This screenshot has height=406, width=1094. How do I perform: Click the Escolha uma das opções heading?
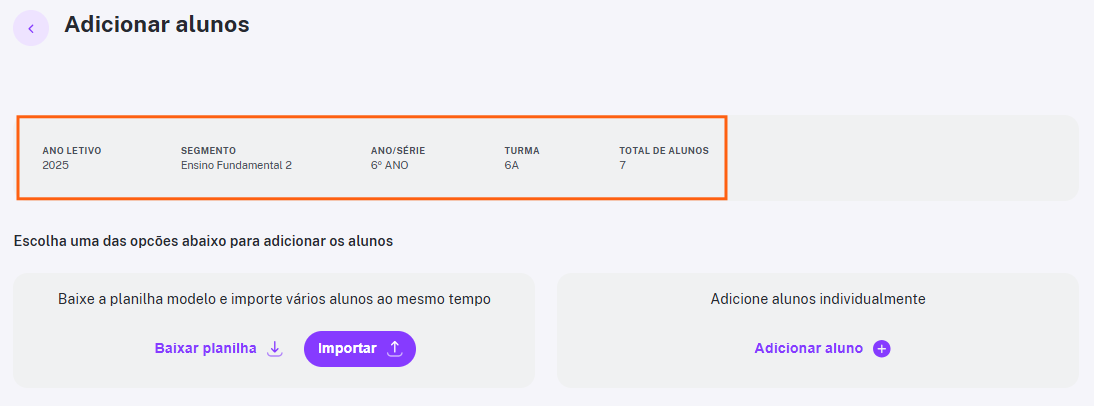coord(203,241)
